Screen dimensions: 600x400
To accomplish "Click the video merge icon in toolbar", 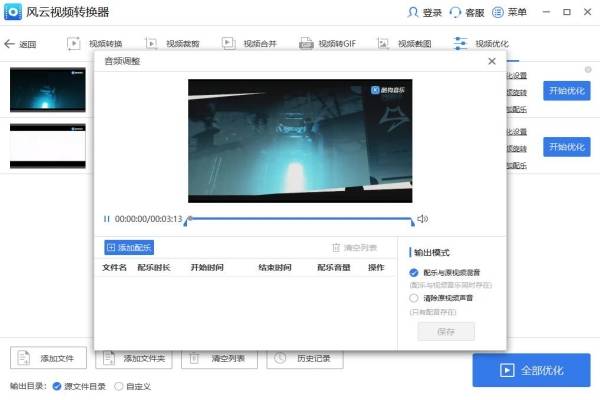I will (x=229, y=43).
